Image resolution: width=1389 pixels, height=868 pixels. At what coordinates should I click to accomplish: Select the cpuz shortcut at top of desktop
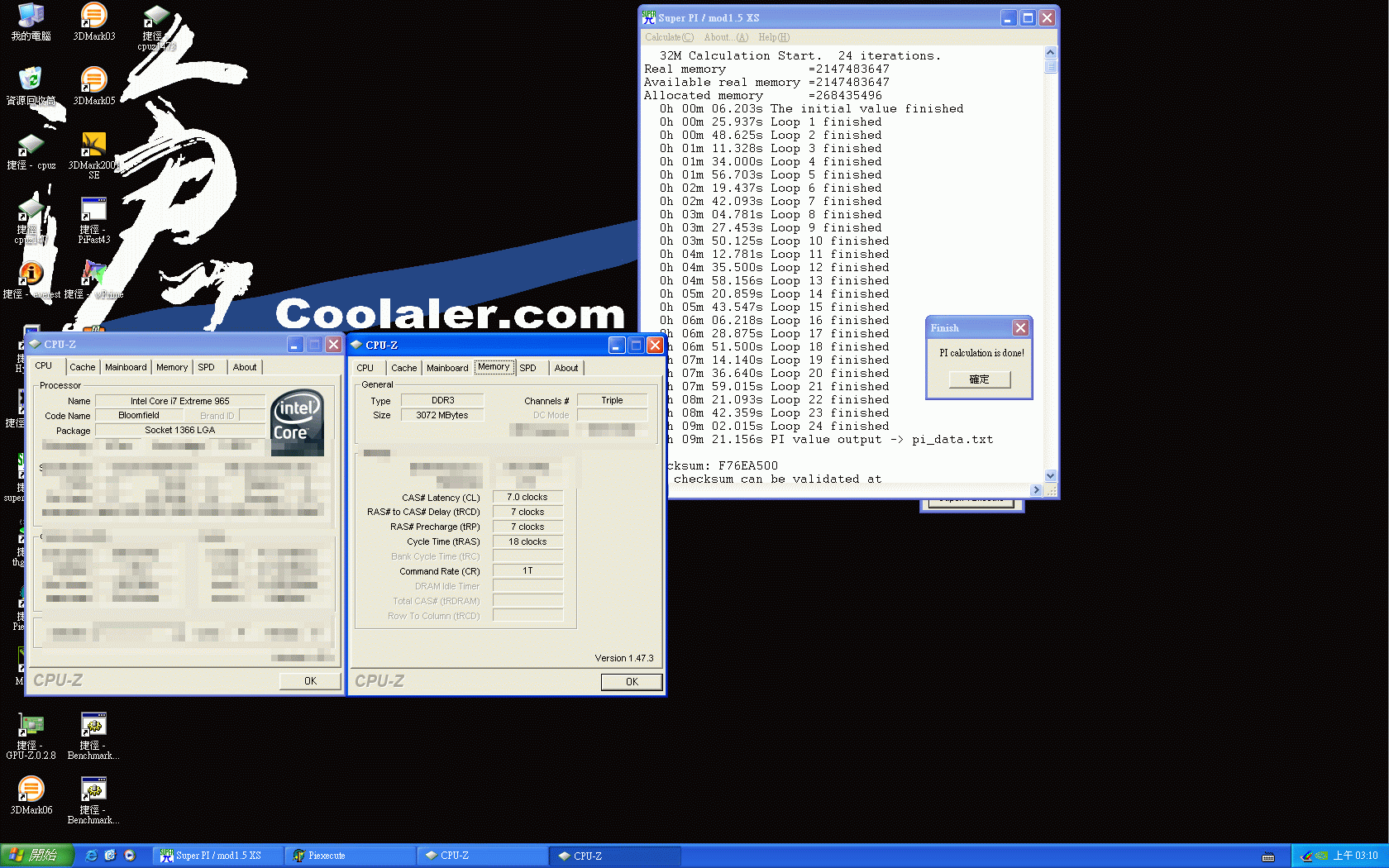pyautogui.click(x=156, y=26)
